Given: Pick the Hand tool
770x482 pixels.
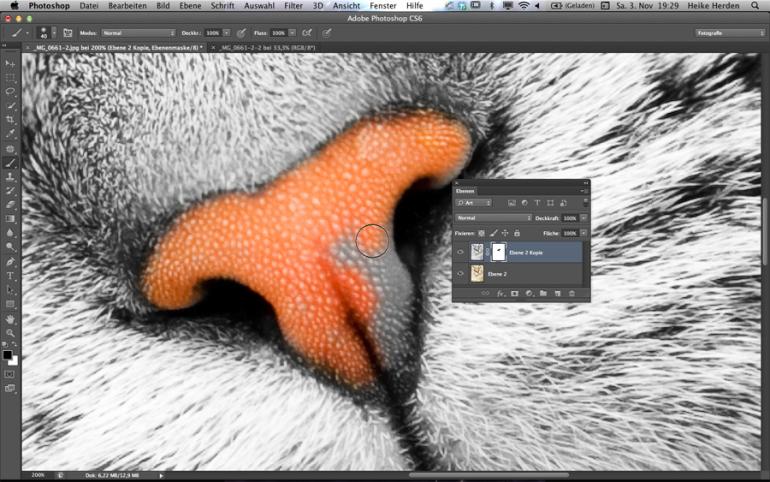Looking at the screenshot, I should click(x=10, y=319).
